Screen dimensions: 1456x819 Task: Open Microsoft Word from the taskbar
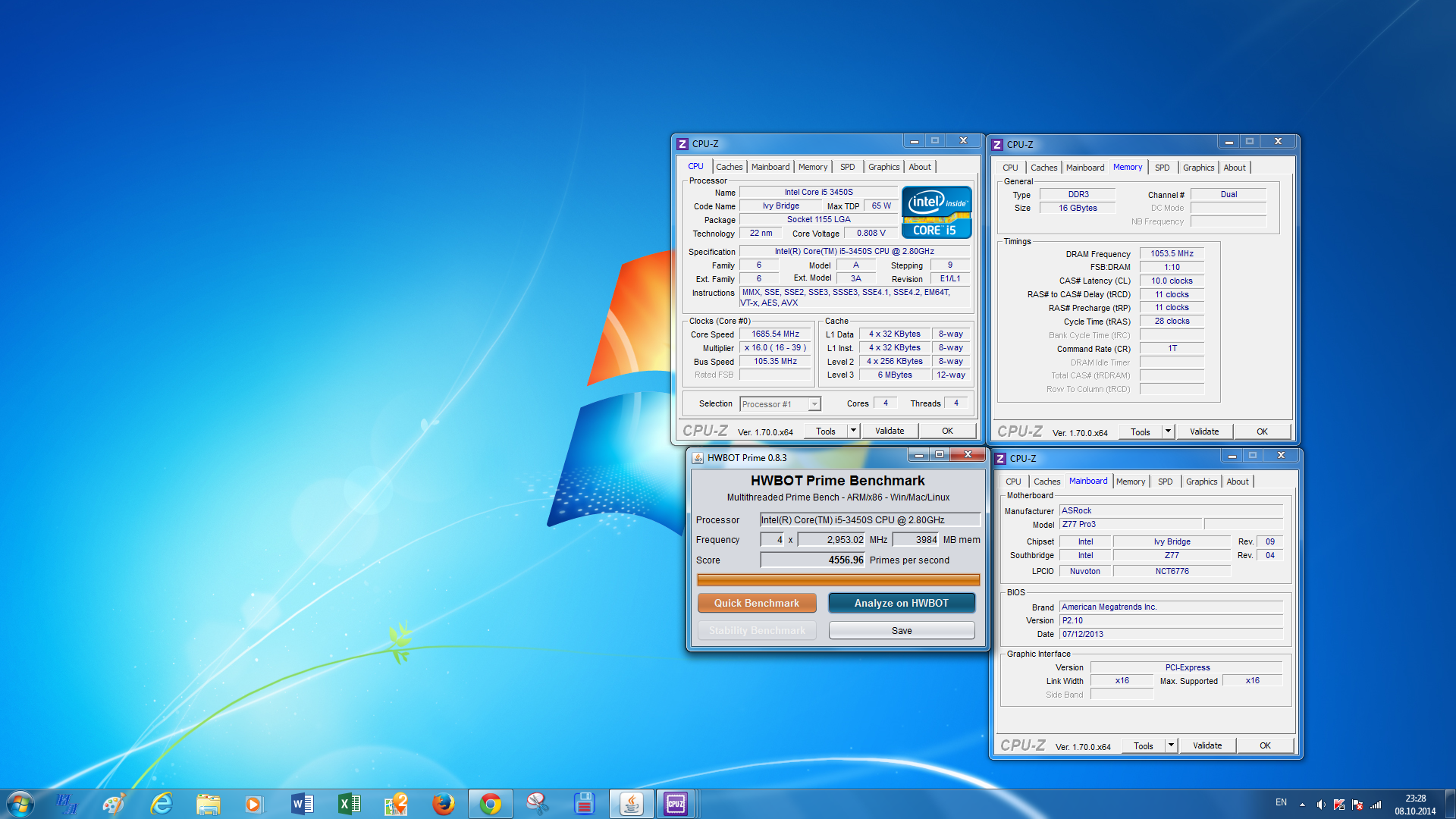tap(302, 804)
